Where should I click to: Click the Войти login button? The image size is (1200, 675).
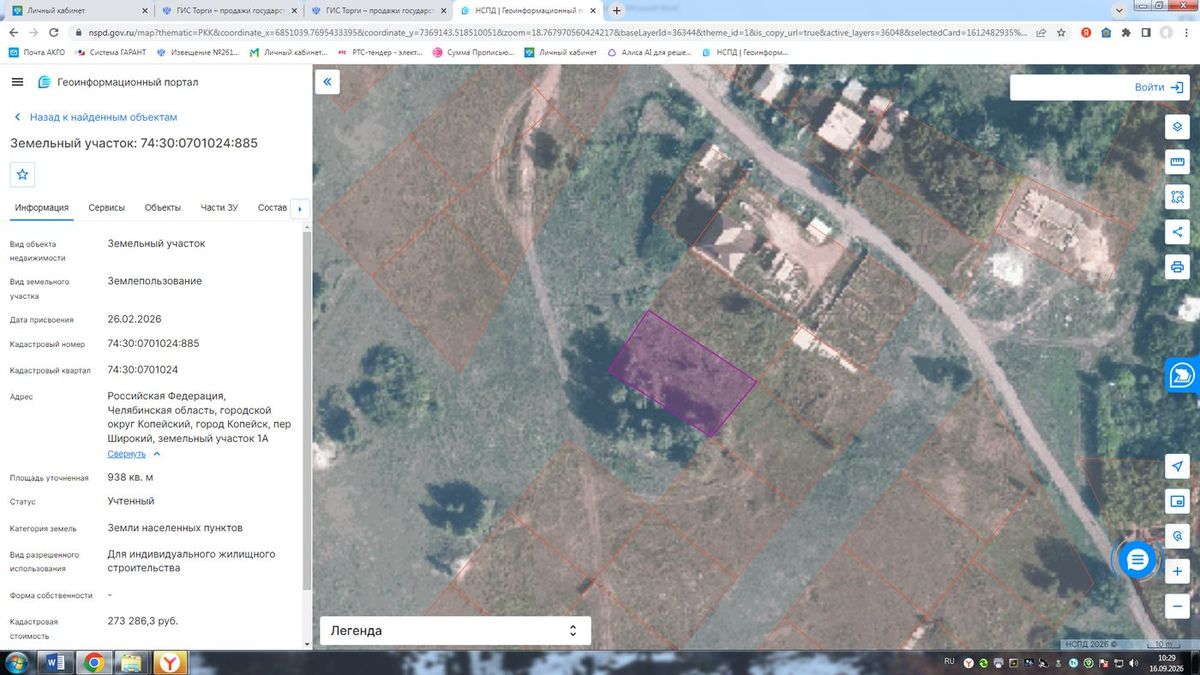(x=1159, y=87)
